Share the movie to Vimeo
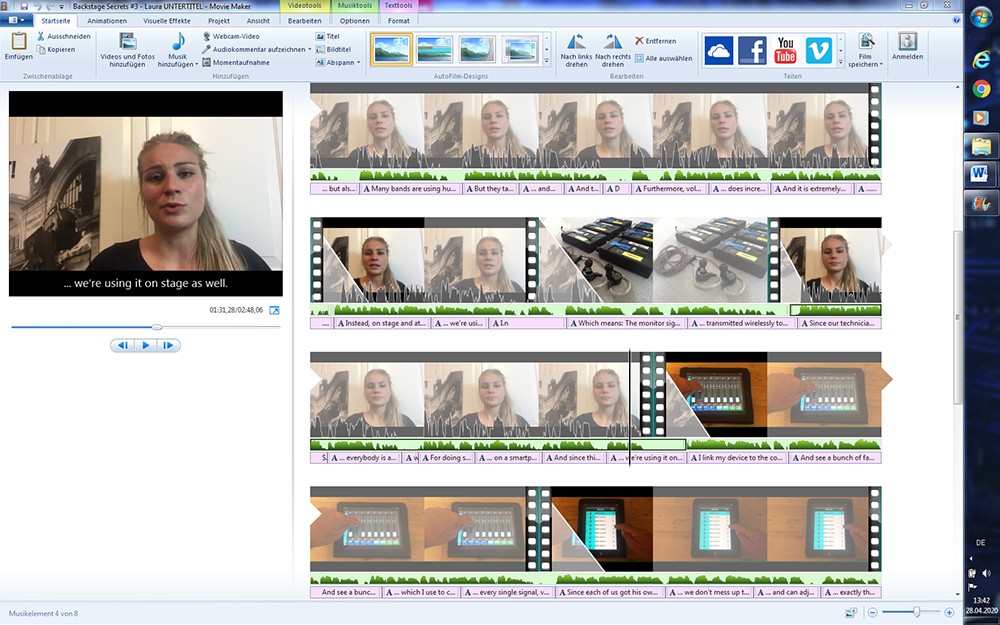 (x=819, y=50)
